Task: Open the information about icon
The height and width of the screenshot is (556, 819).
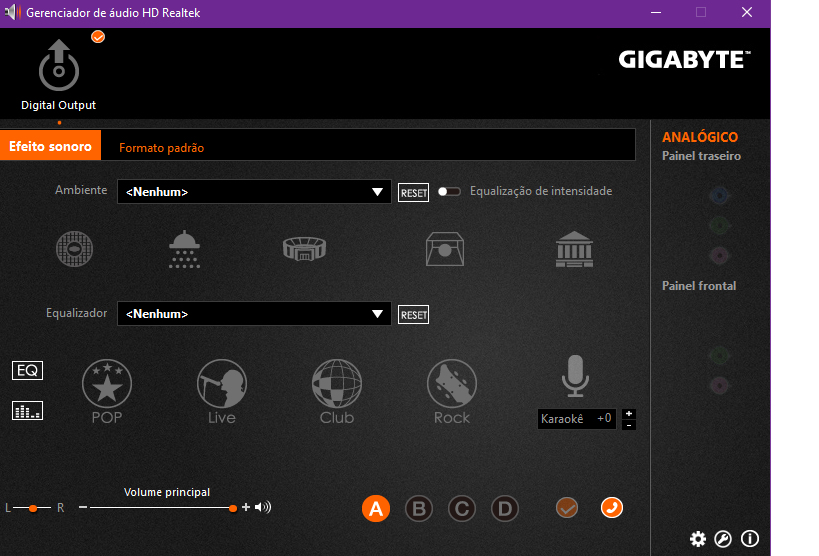Action: tap(750, 539)
